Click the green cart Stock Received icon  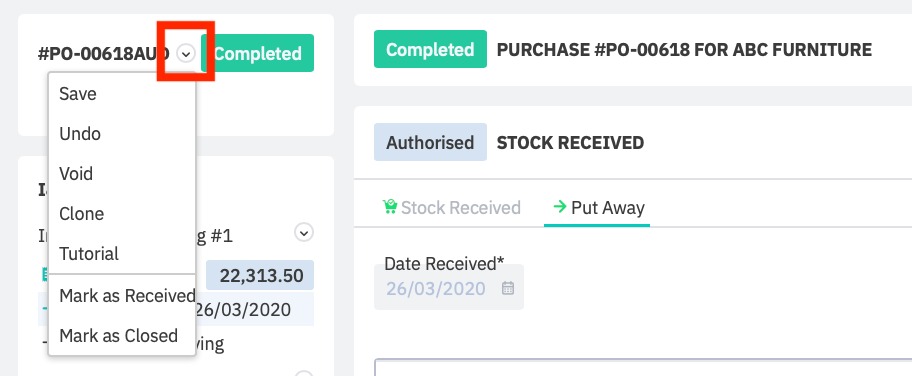point(389,207)
